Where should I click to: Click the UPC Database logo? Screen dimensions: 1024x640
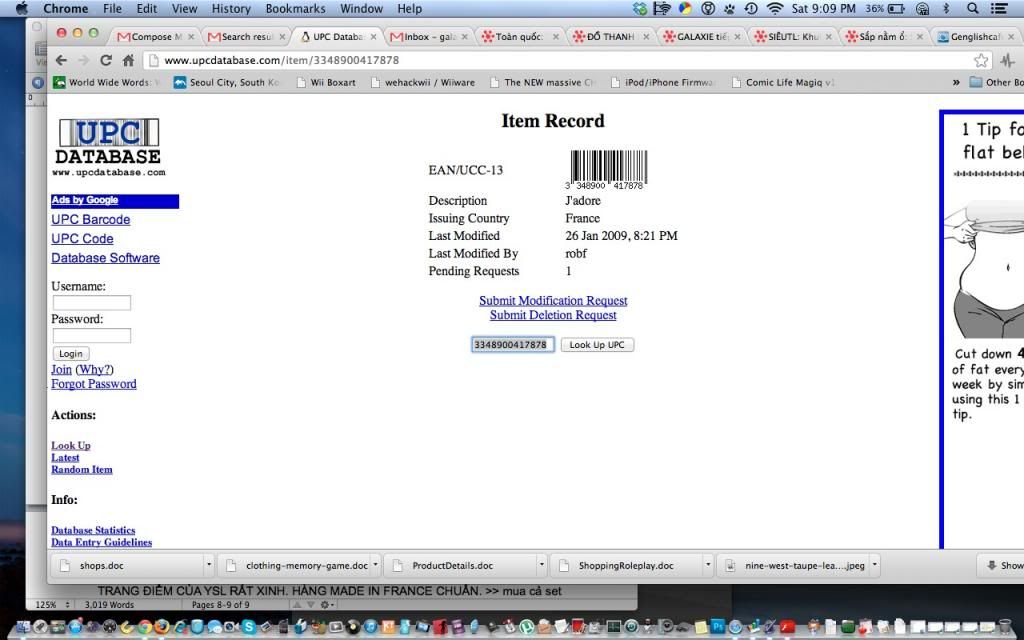108,147
